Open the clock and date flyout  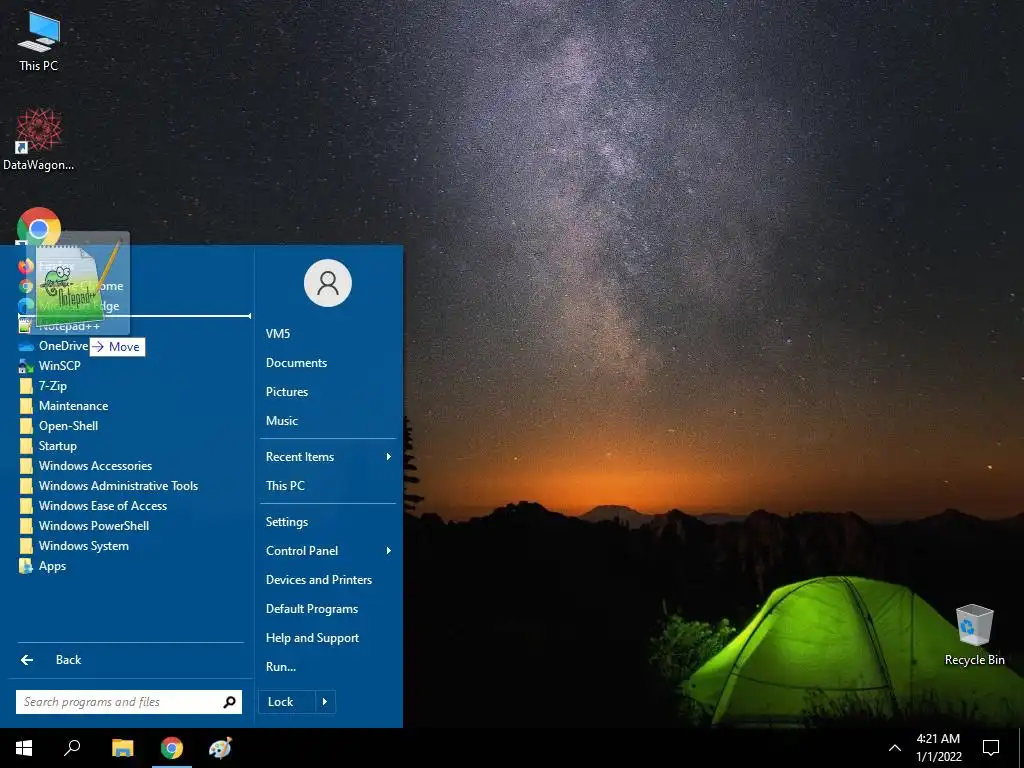click(938, 748)
